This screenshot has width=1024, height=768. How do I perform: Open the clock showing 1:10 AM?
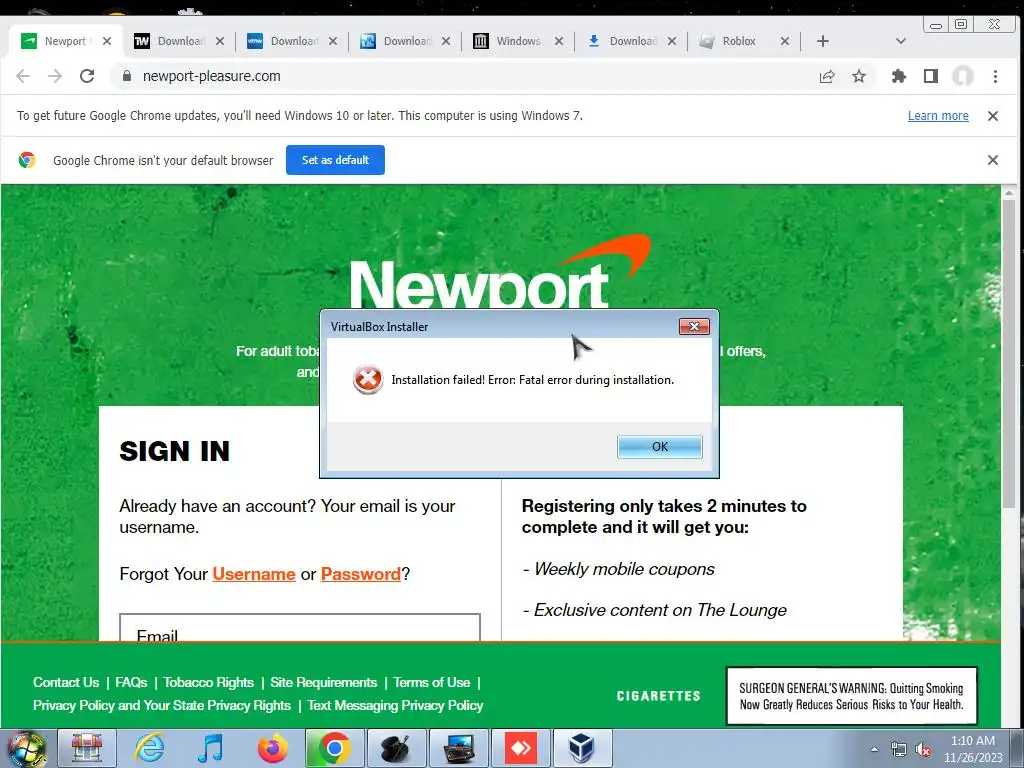tap(973, 749)
